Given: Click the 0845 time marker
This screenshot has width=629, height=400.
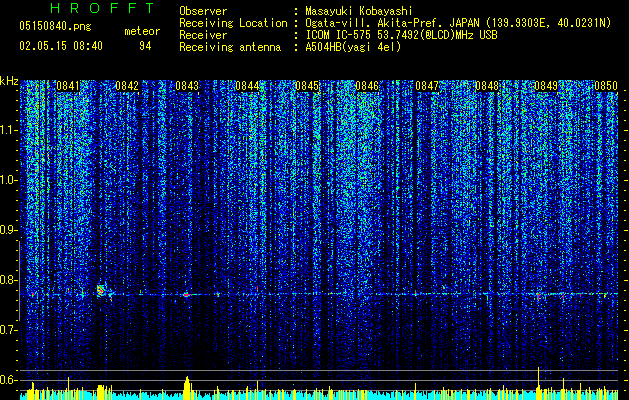Looking at the screenshot, I should tap(307, 86).
